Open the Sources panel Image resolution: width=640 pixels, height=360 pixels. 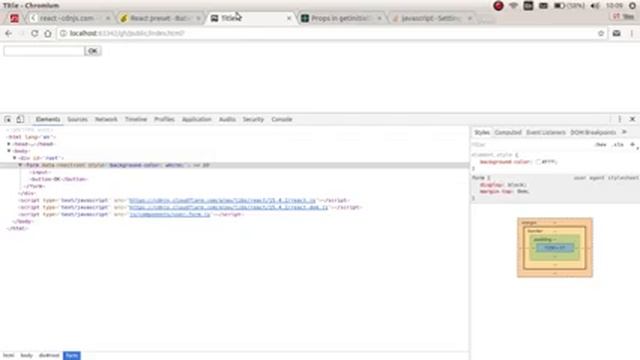(78, 119)
